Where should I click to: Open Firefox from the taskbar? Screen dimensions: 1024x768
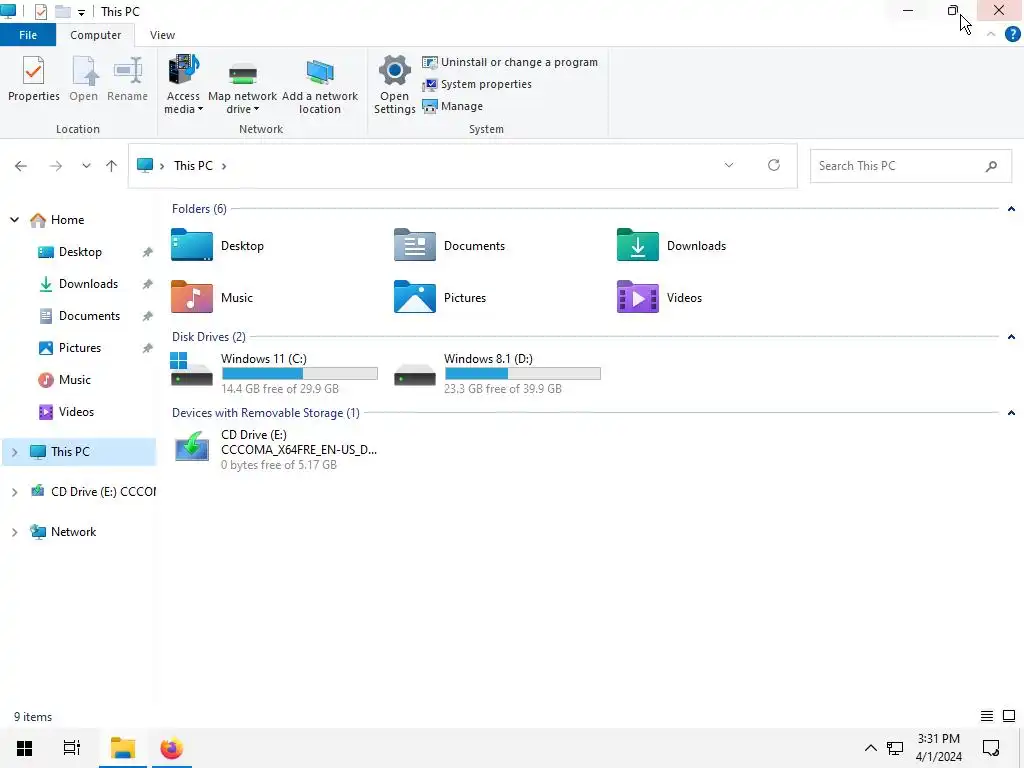[172, 748]
